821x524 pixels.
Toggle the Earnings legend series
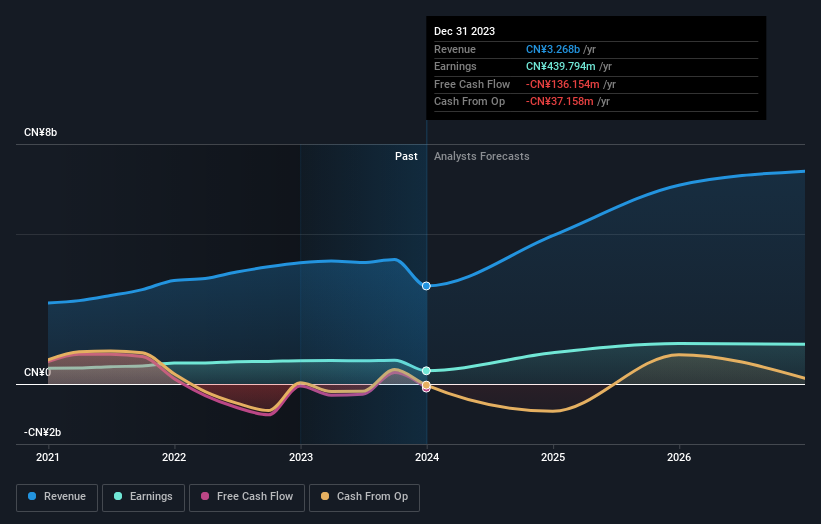click(143, 497)
